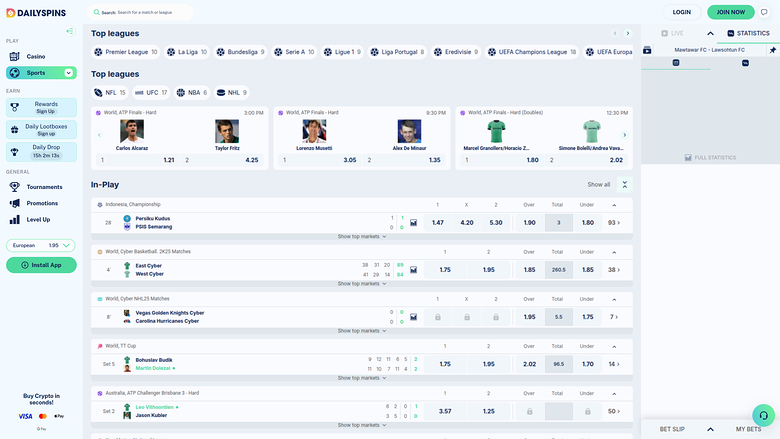
Task: Show top markets under Persiku Kudus match
Action: pos(362,237)
